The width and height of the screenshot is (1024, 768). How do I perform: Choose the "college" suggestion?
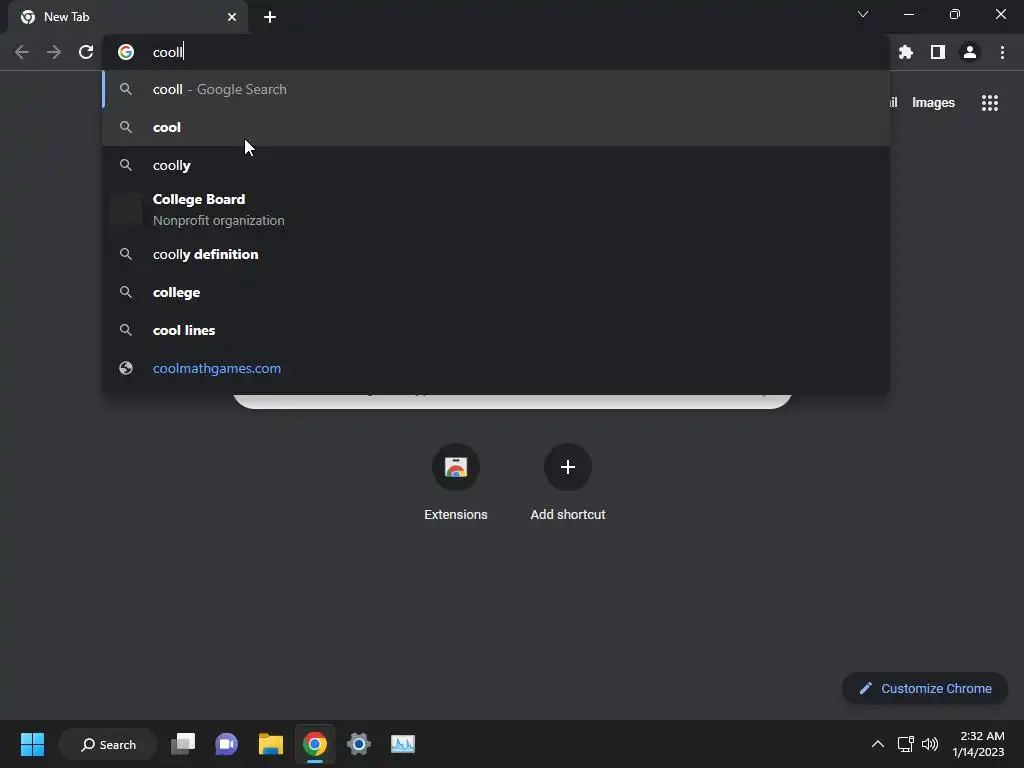(x=496, y=292)
